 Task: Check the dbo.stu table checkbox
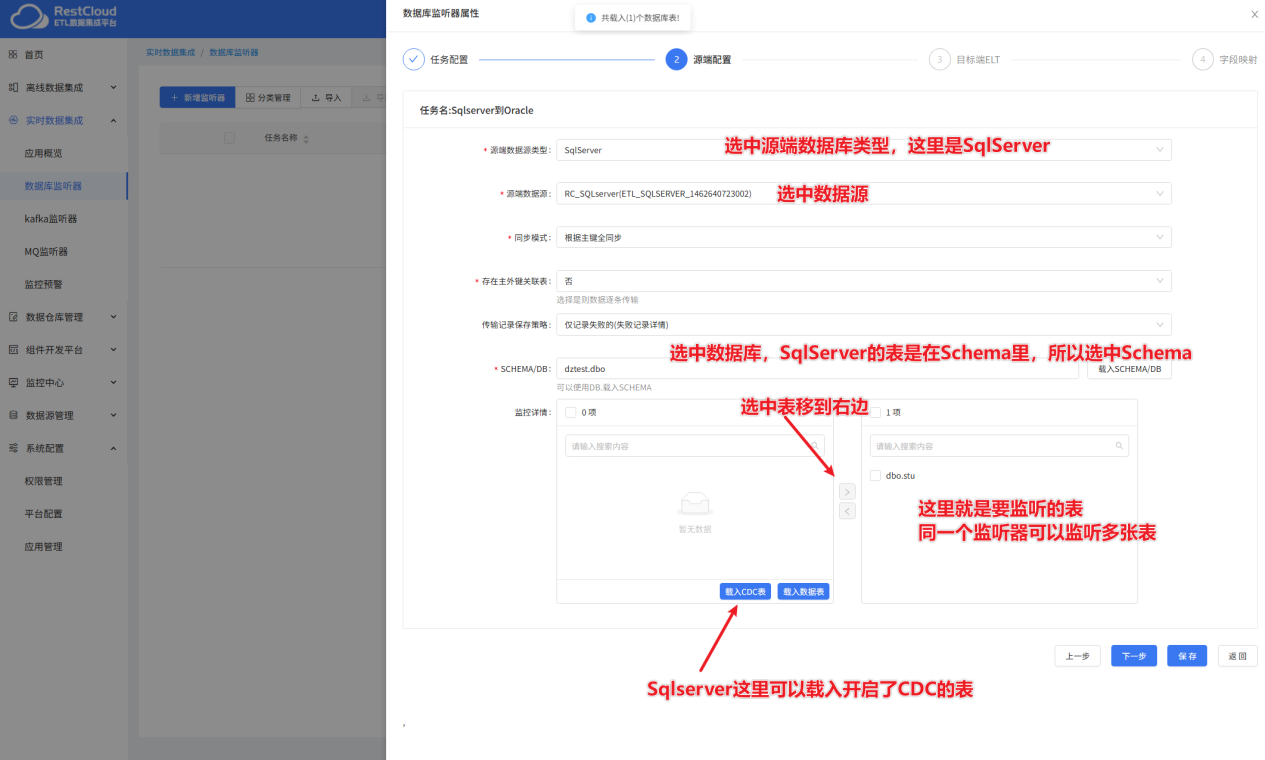tap(875, 476)
